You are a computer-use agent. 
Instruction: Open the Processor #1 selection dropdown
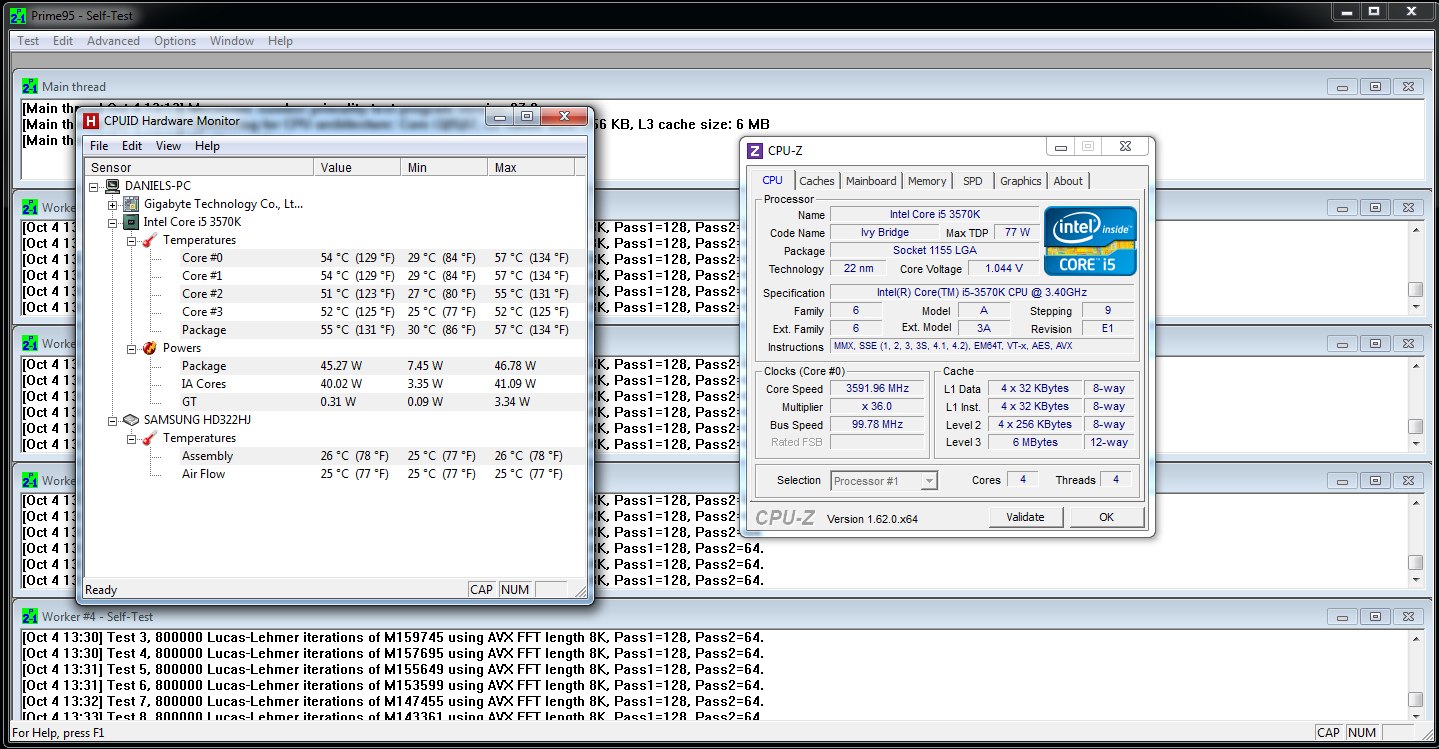coord(929,481)
